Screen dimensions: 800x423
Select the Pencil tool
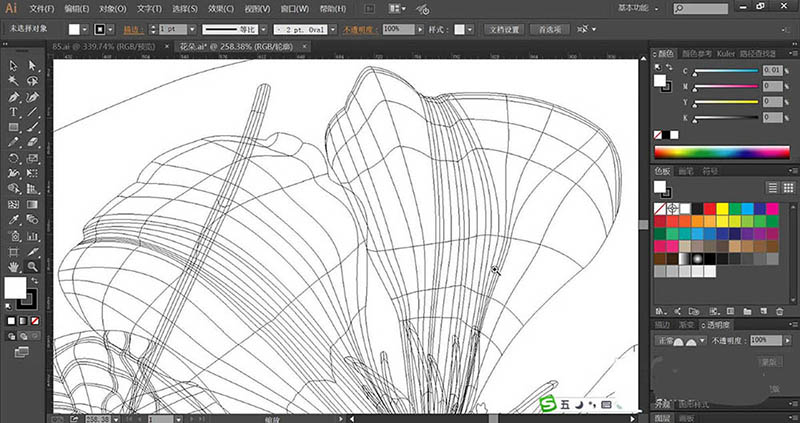click(13, 143)
